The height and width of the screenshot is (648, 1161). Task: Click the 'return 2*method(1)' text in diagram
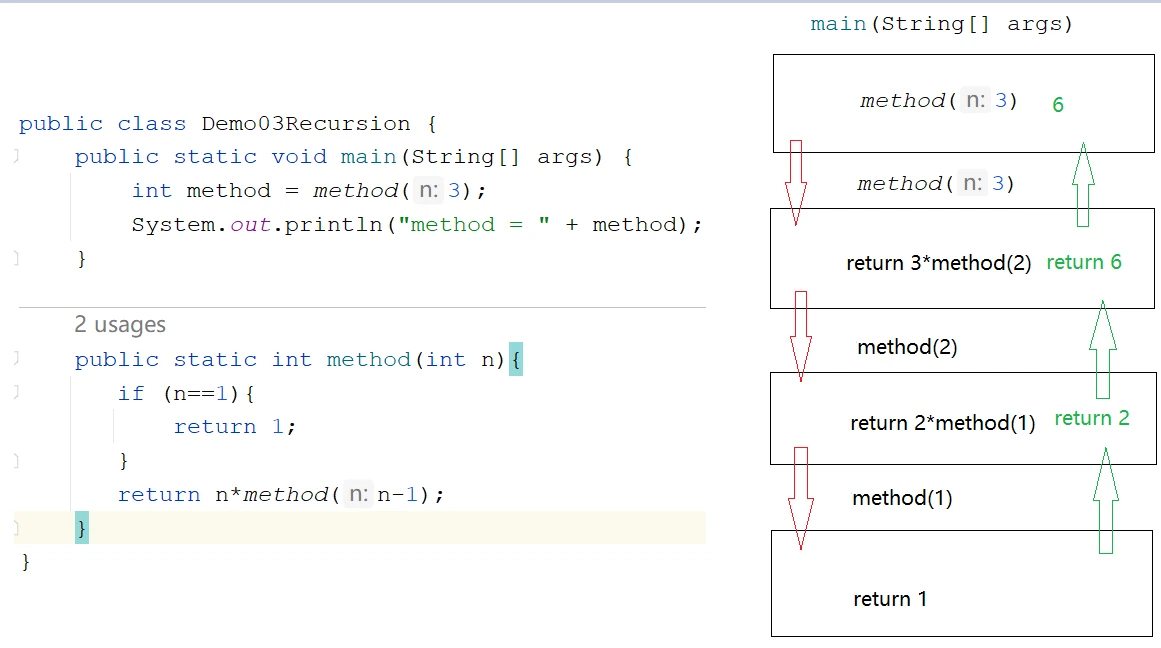tap(943, 423)
